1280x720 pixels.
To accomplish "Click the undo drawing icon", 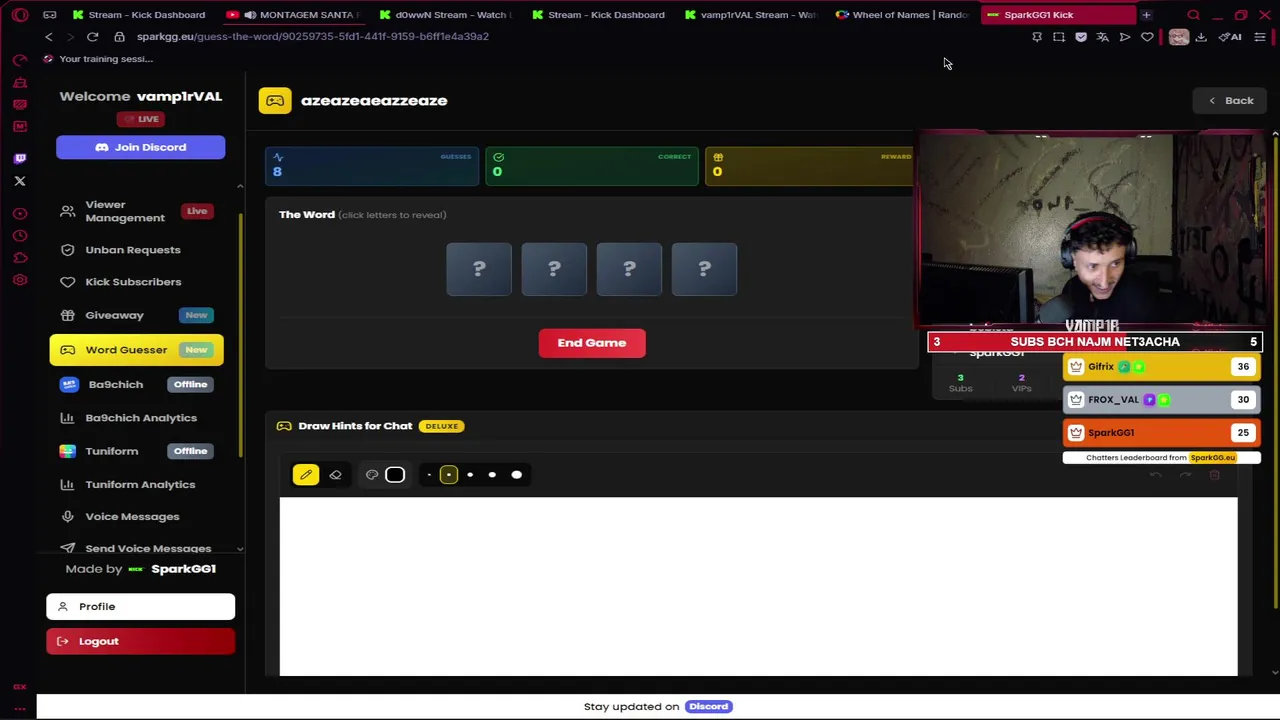I will (x=1155, y=475).
